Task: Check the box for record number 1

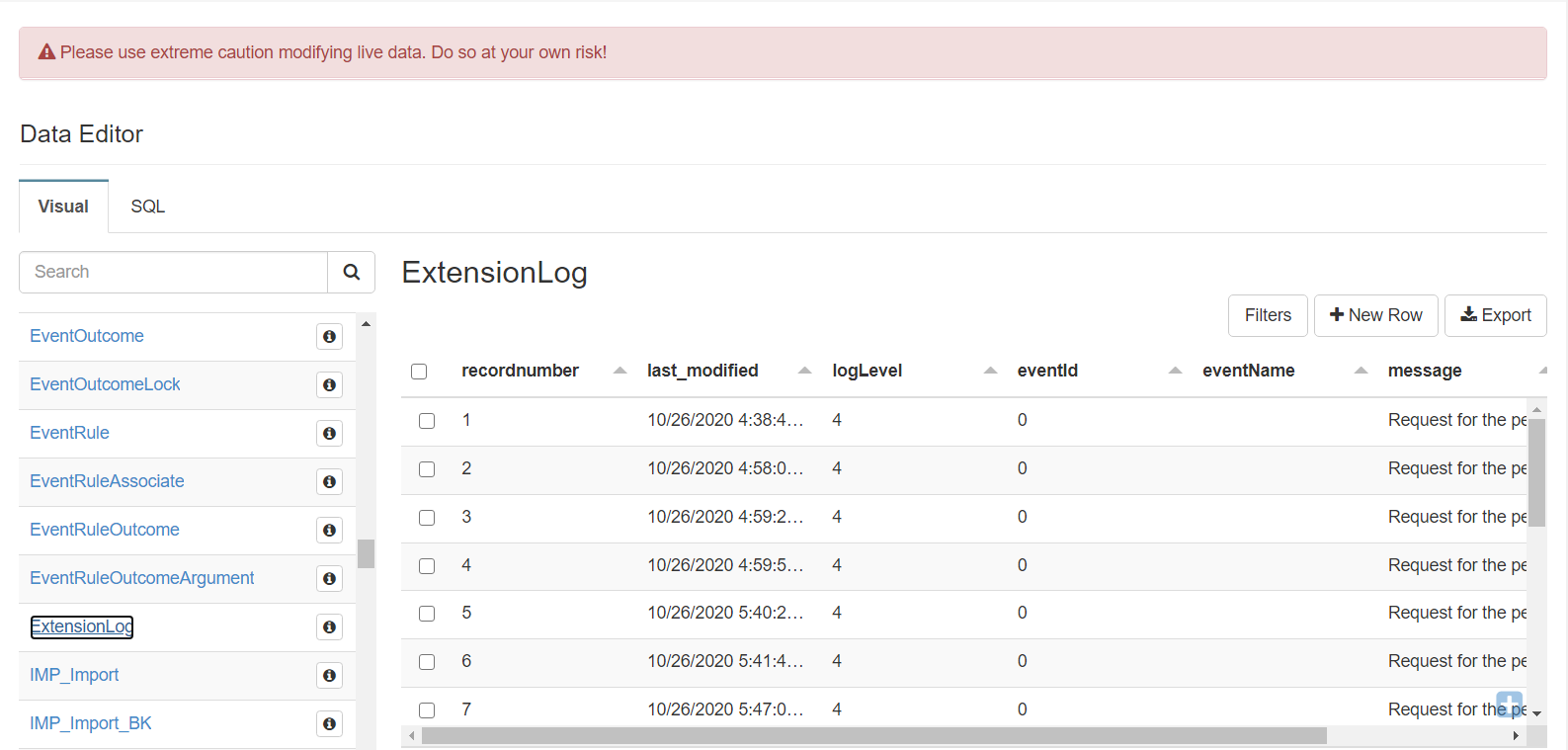Action: 427,421
